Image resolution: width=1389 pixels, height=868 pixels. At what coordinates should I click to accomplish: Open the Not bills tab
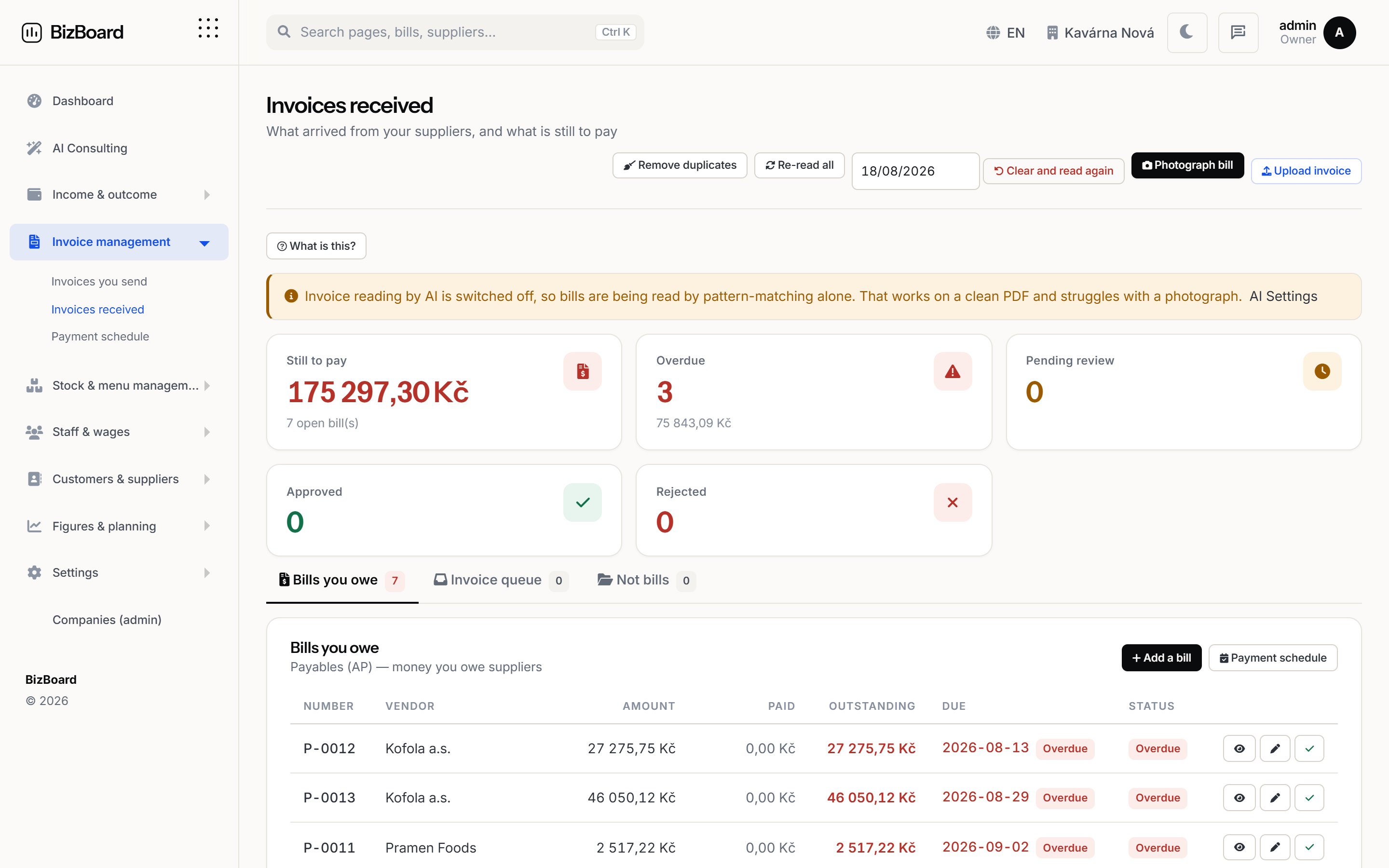646,581
